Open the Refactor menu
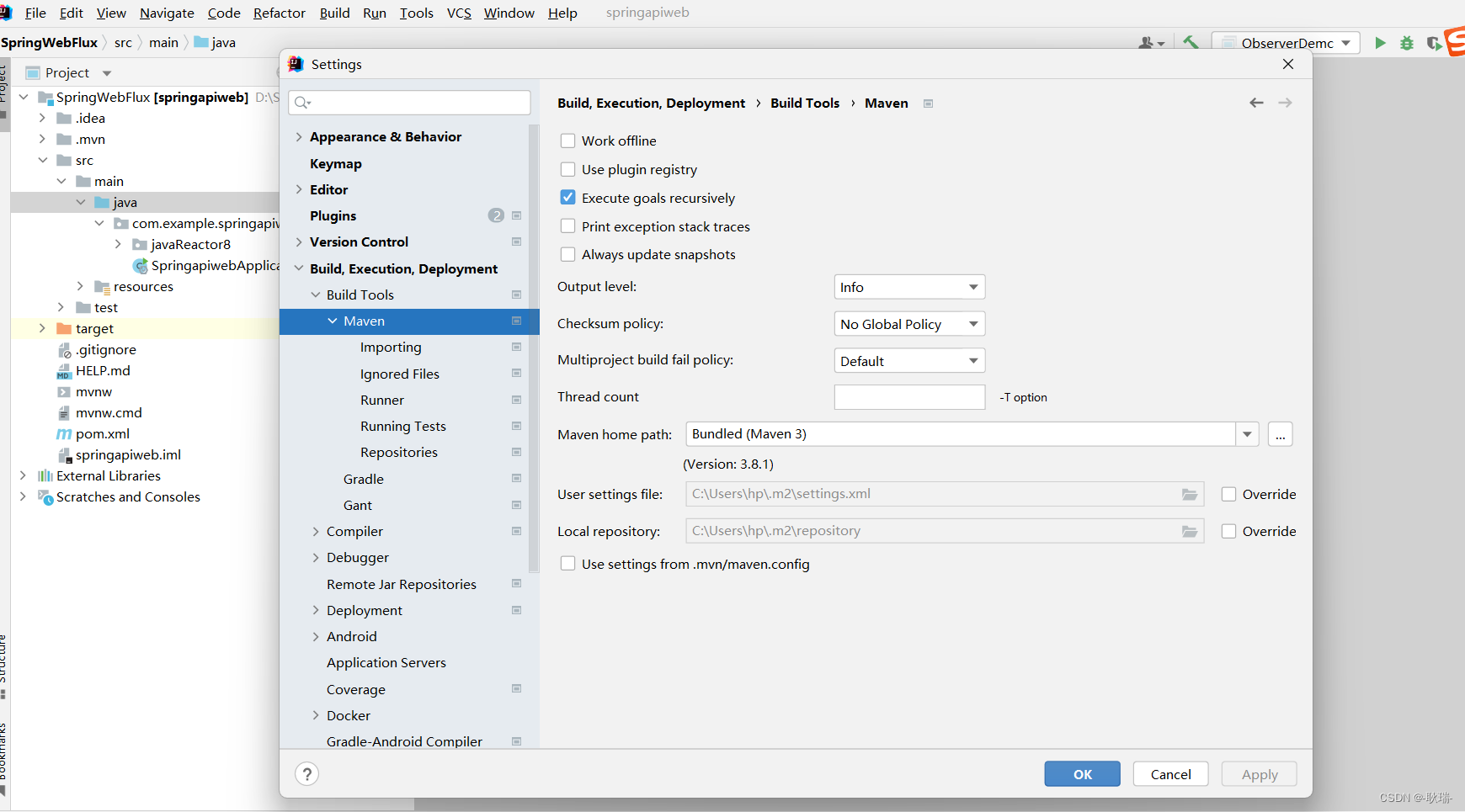 [280, 13]
